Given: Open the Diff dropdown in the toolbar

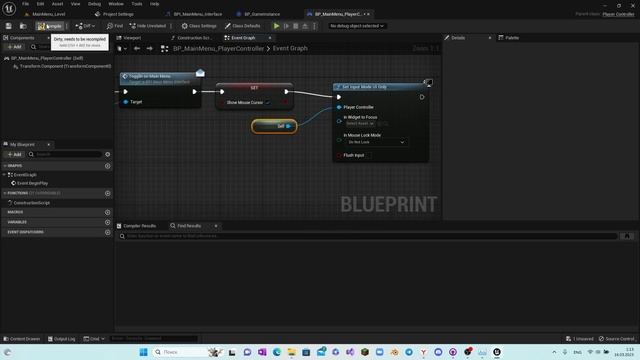Looking at the screenshot, I should pos(85,26).
